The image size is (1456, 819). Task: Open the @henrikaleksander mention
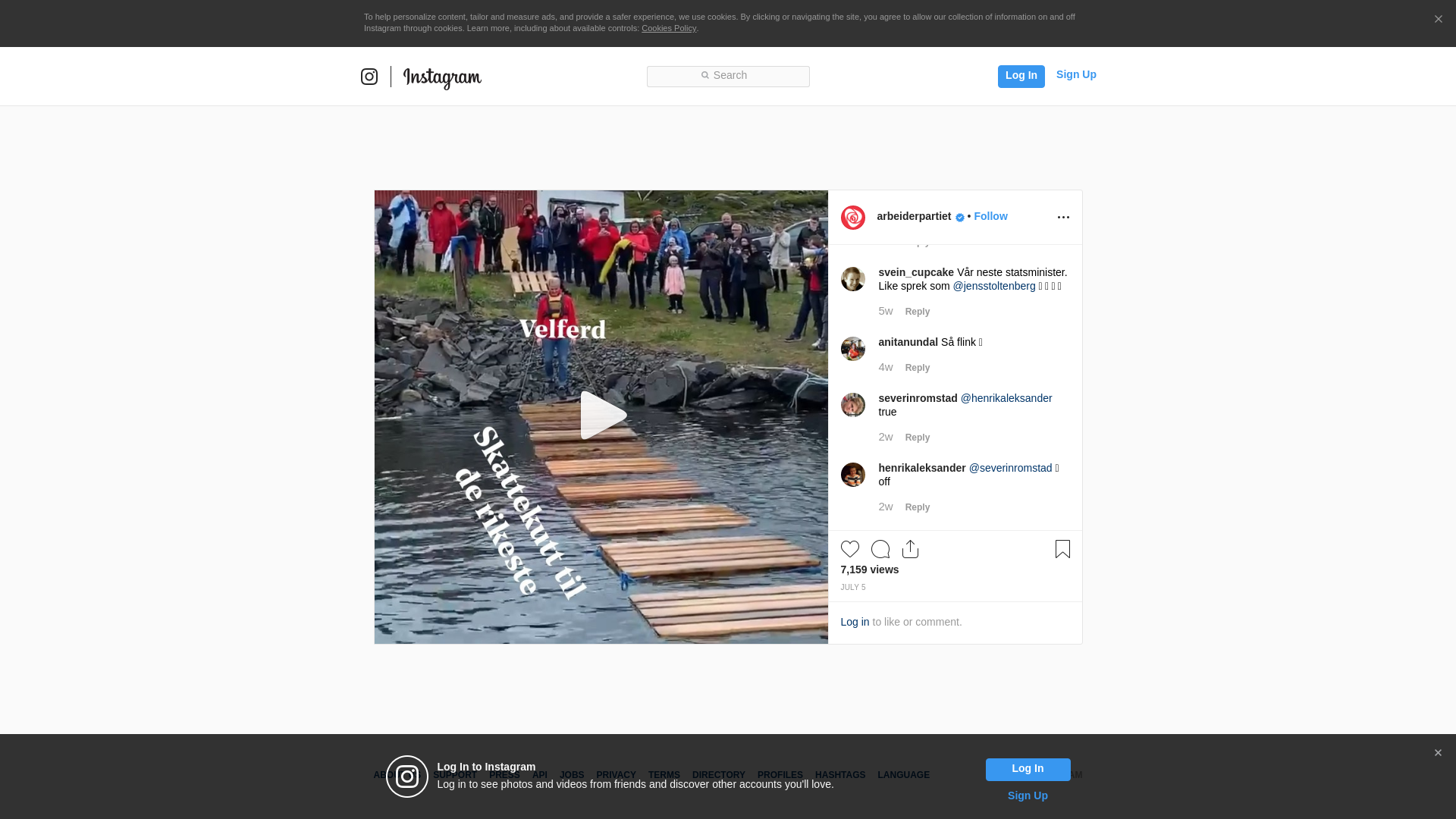(x=1006, y=398)
